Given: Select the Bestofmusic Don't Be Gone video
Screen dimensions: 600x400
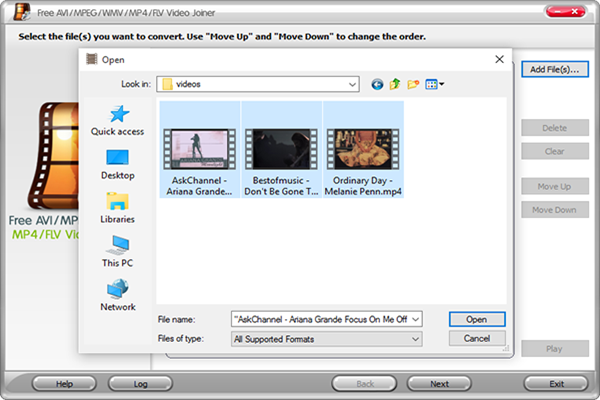Looking at the screenshot, I should point(280,150).
